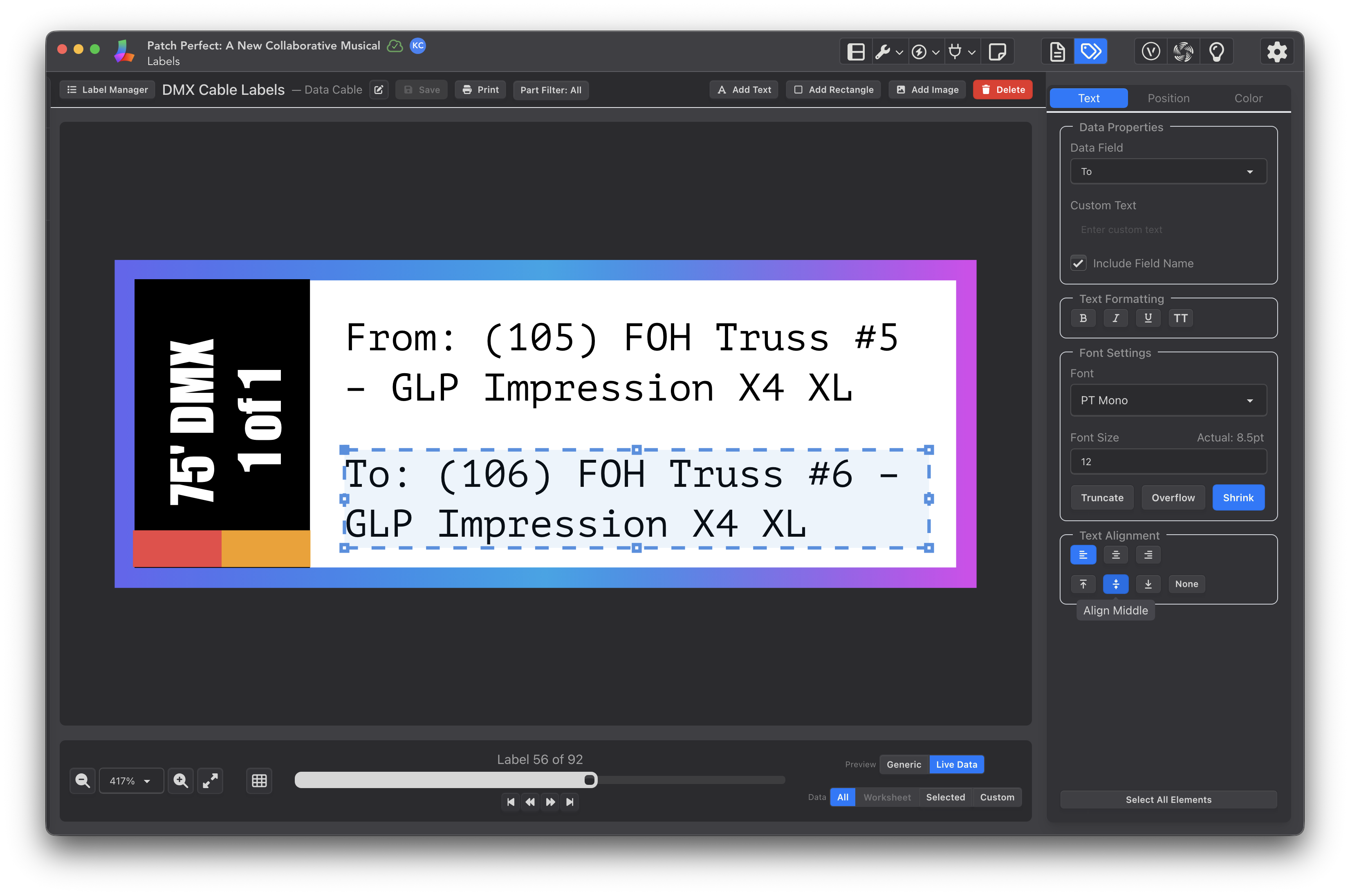The width and height of the screenshot is (1350, 896).
Task: Open the sticky note icon
Action: (997, 52)
